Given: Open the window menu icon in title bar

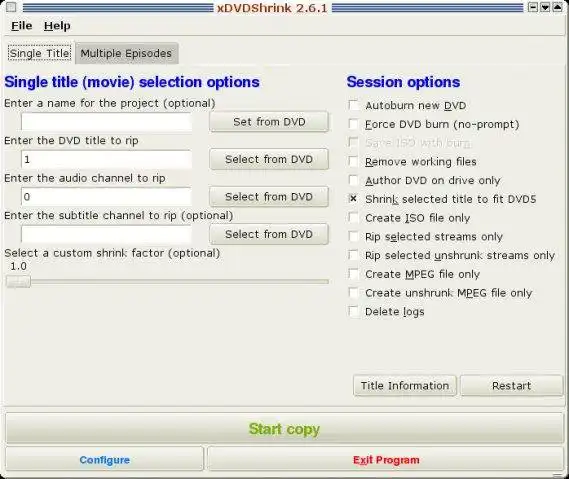Looking at the screenshot, I should (x=11, y=7).
